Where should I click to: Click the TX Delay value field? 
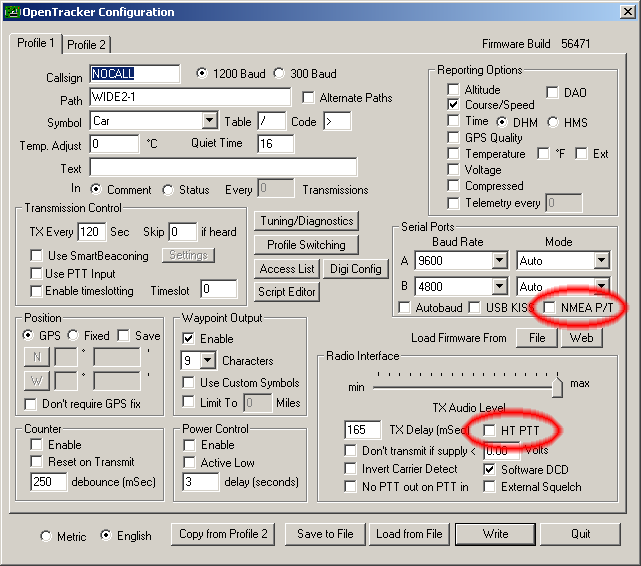[x=362, y=430]
